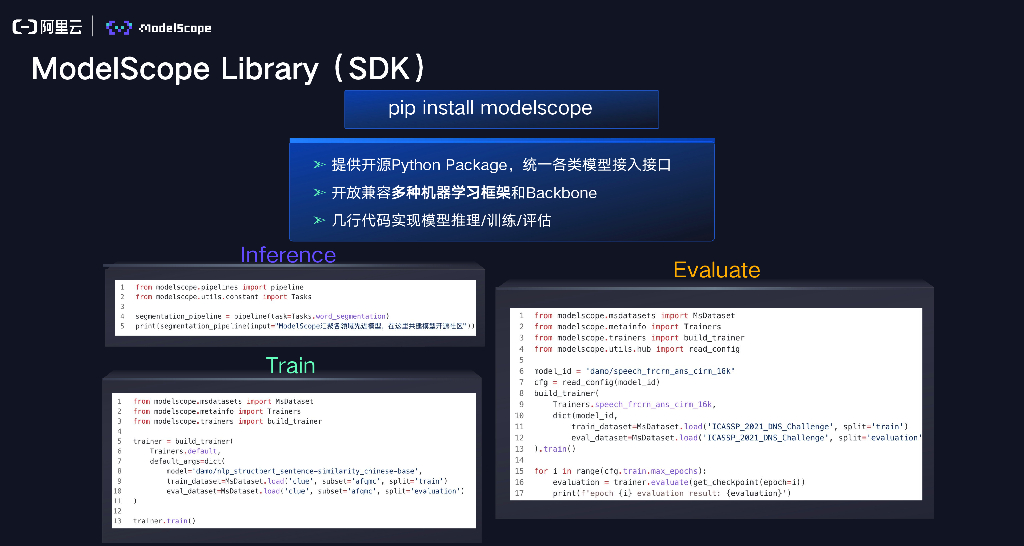Click the text '统一各类模型接入接口'
This screenshot has height=546, width=1024.
597,165
